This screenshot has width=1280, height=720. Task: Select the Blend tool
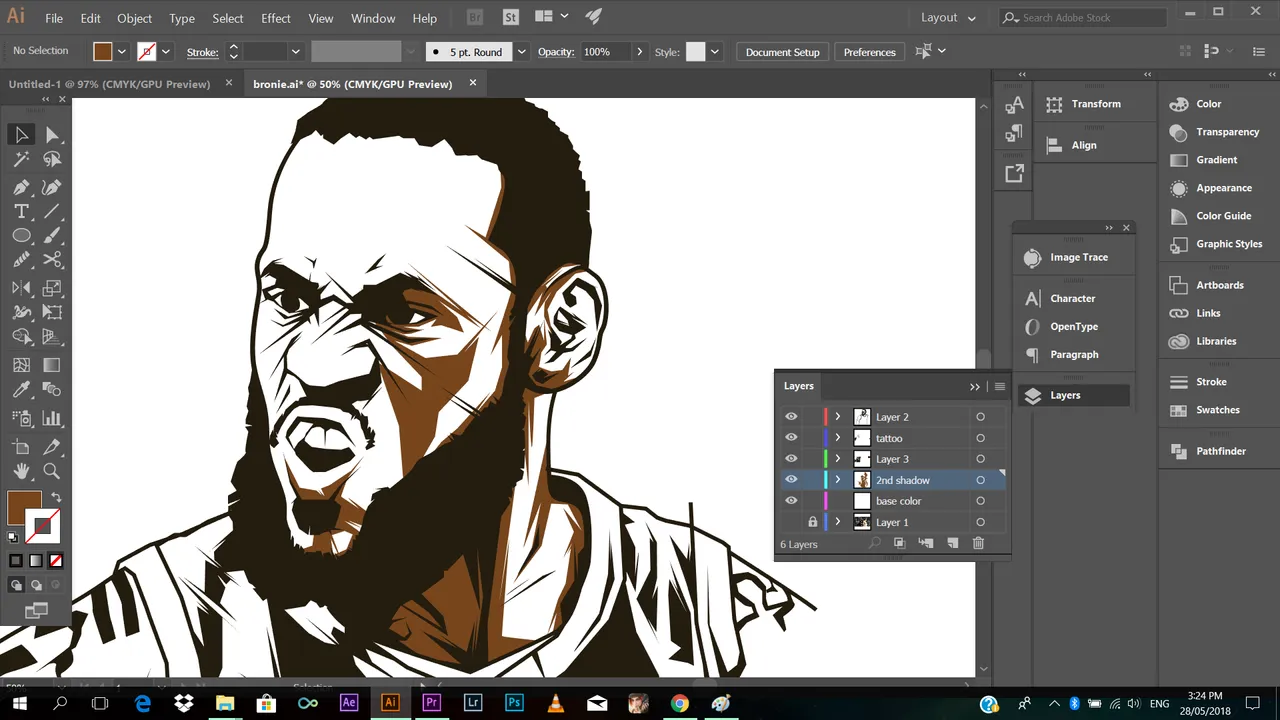(x=52, y=390)
